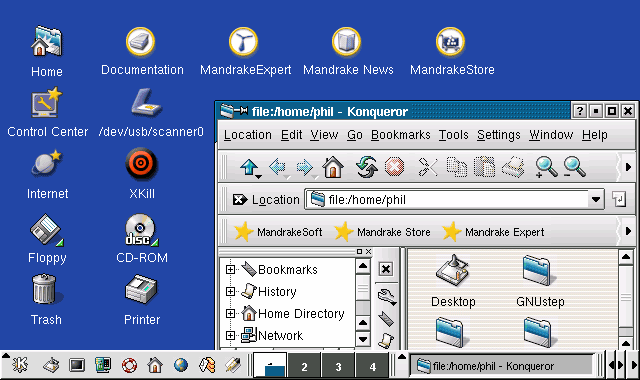Image resolution: width=640 pixels, height=380 pixels.
Task: Click the Up directory arrow in Konqueror toolbar
Action: pos(249,167)
